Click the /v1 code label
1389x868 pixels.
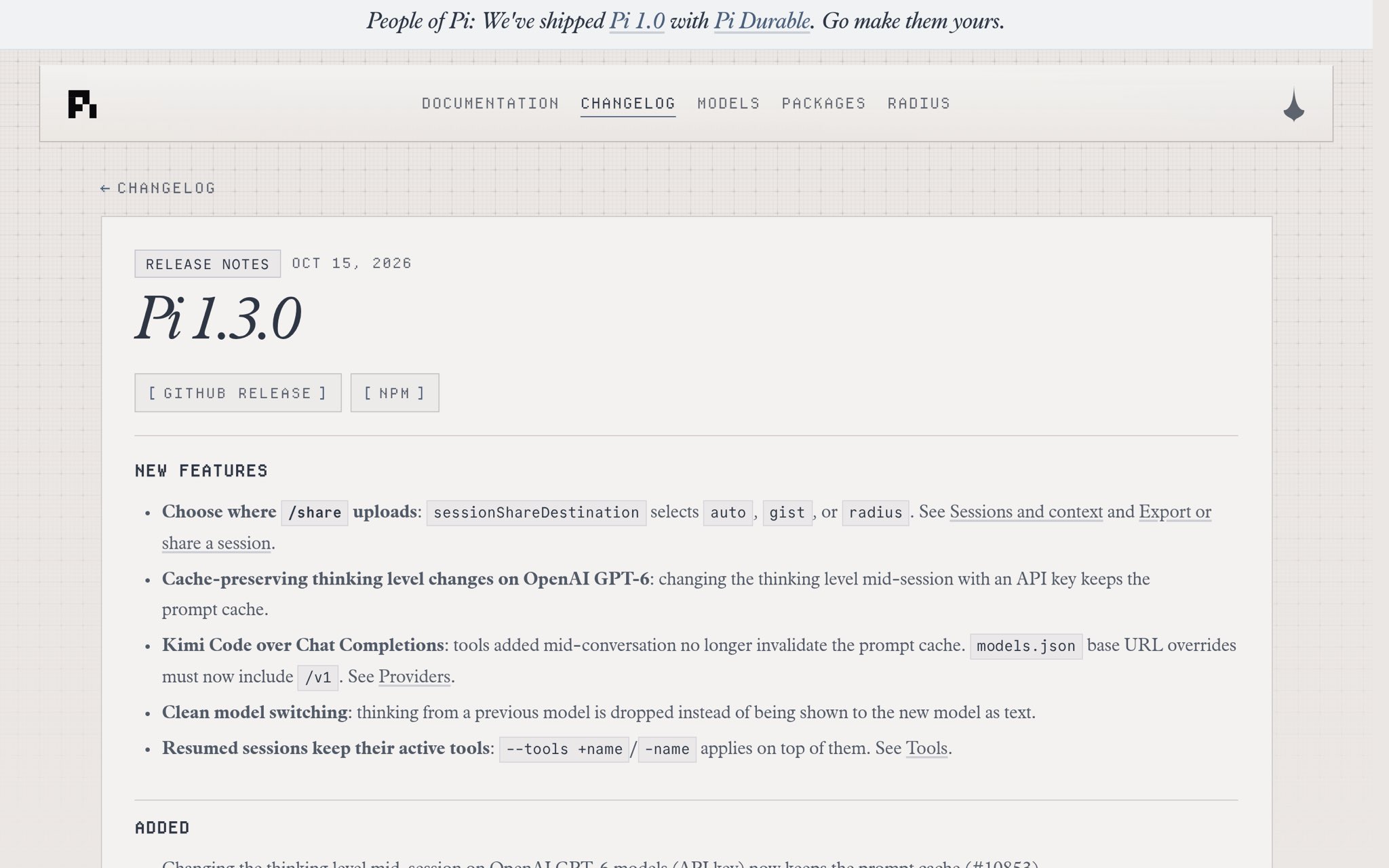(x=318, y=677)
